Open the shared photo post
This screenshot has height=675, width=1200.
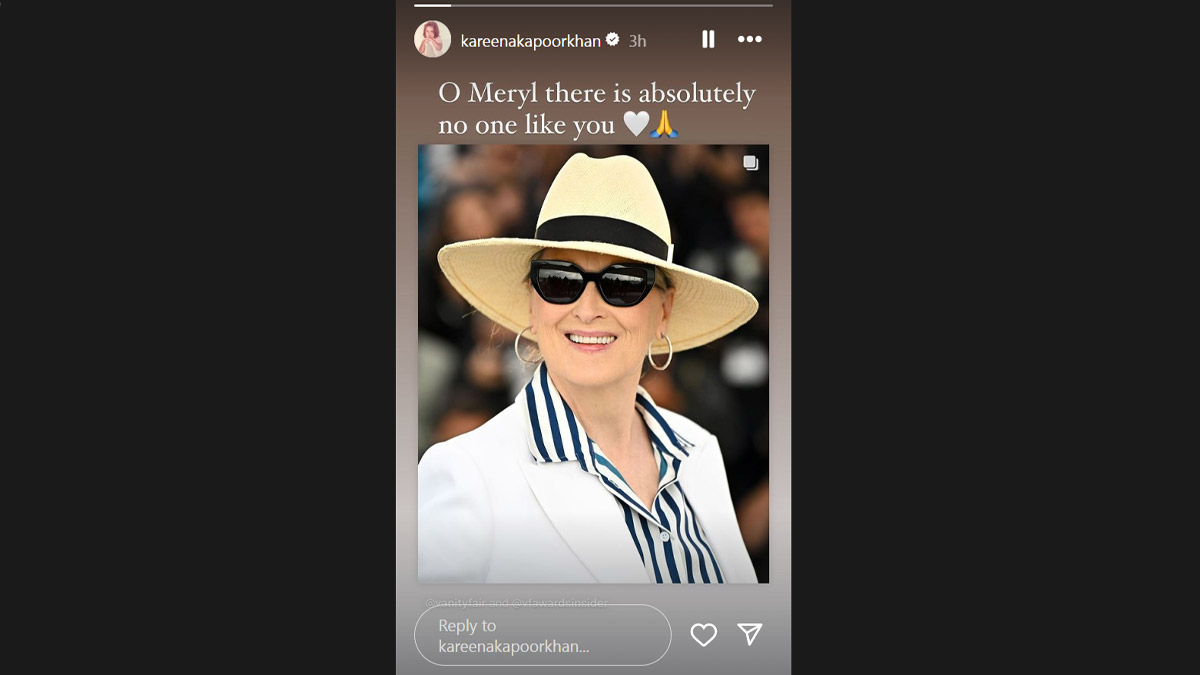click(x=593, y=450)
